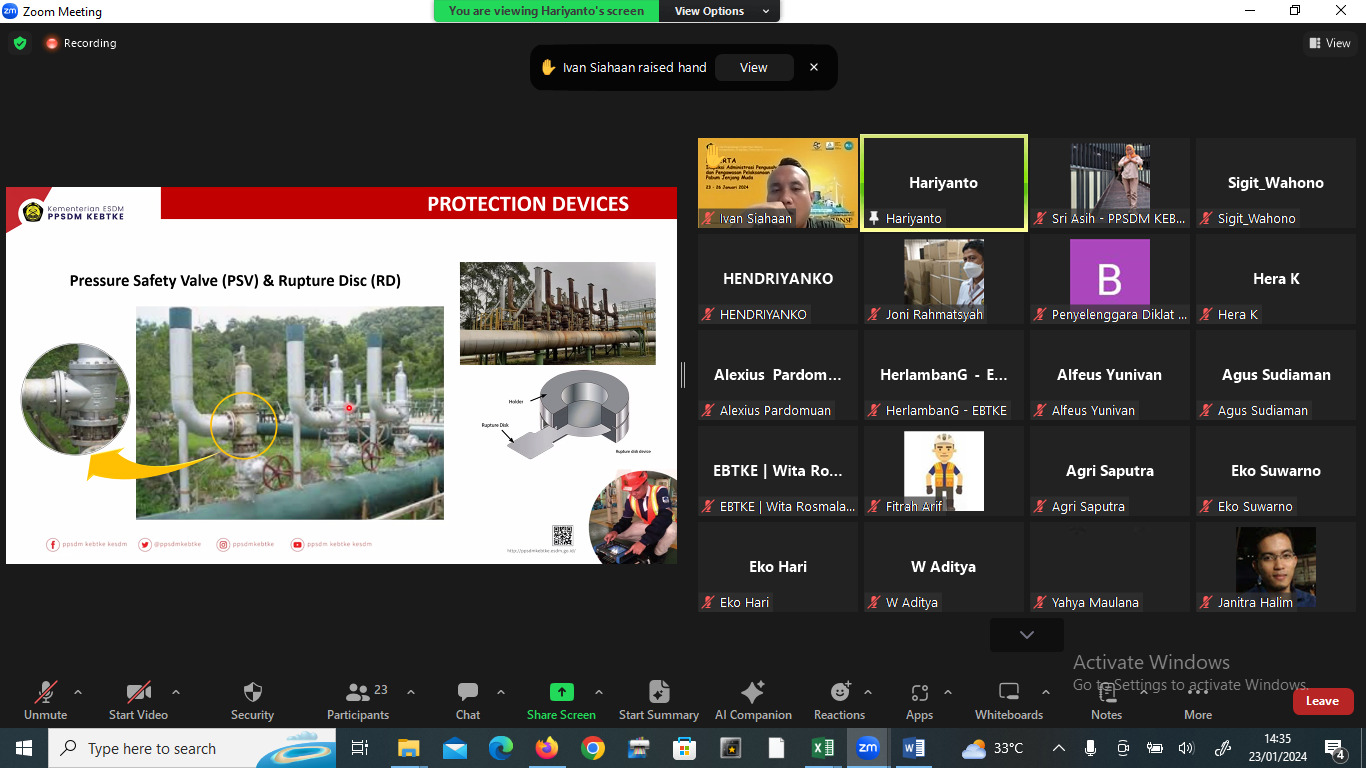Open the Whiteboards icon

tap(1009, 692)
